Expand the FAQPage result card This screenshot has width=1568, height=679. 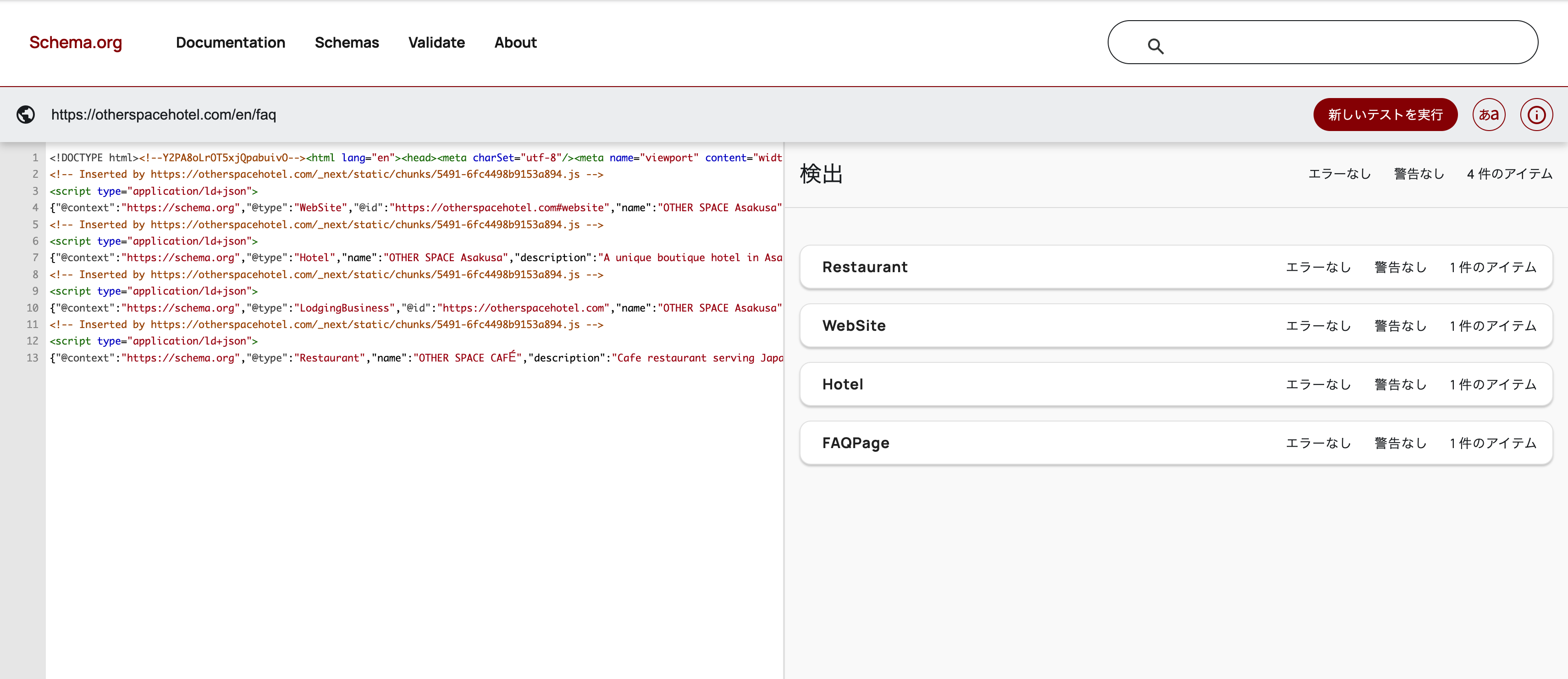coord(1176,443)
